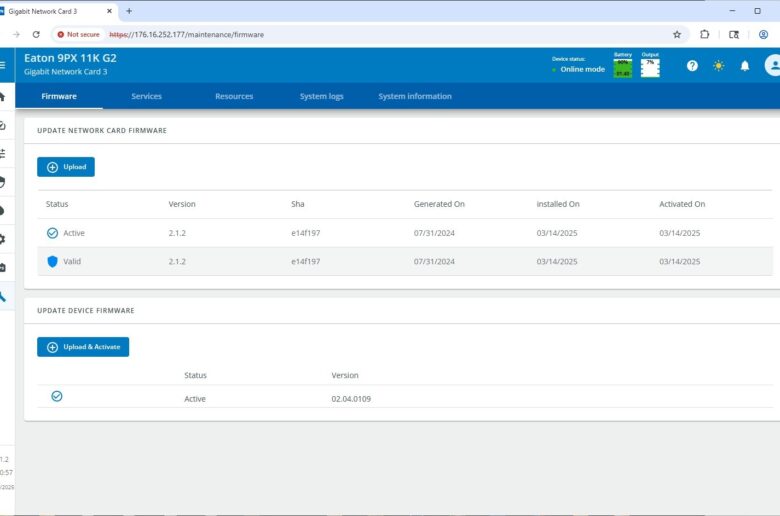
Task: Select the Valid firmware row shield icon
Action: click(53, 261)
